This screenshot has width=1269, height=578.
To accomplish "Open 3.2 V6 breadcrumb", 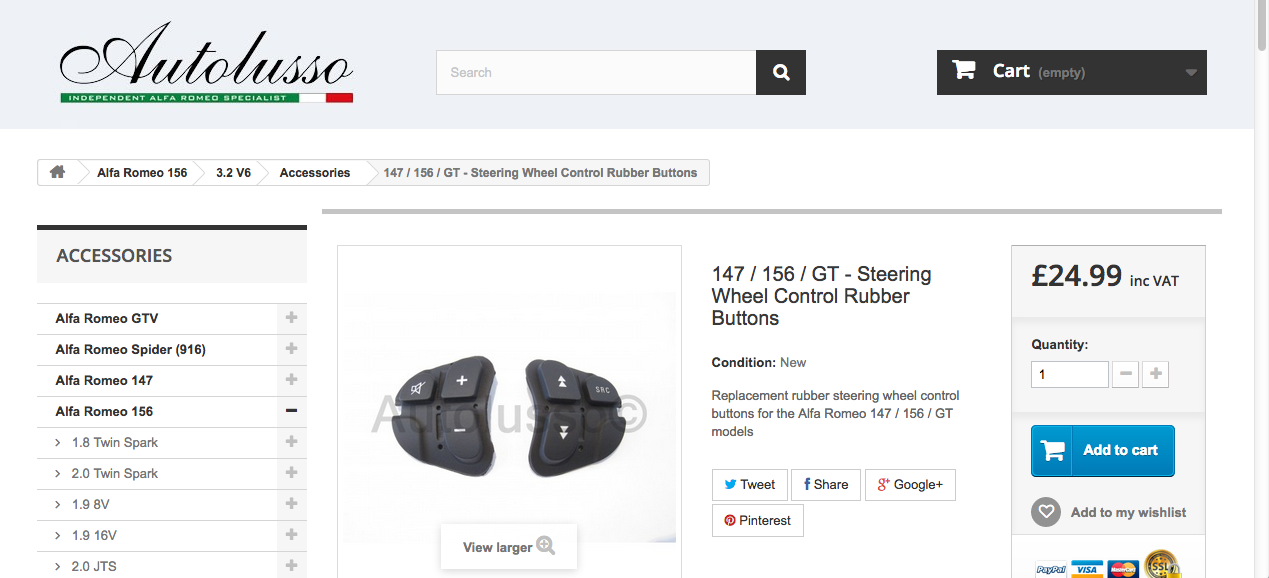I will pyautogui.click(x=233, y=173).
